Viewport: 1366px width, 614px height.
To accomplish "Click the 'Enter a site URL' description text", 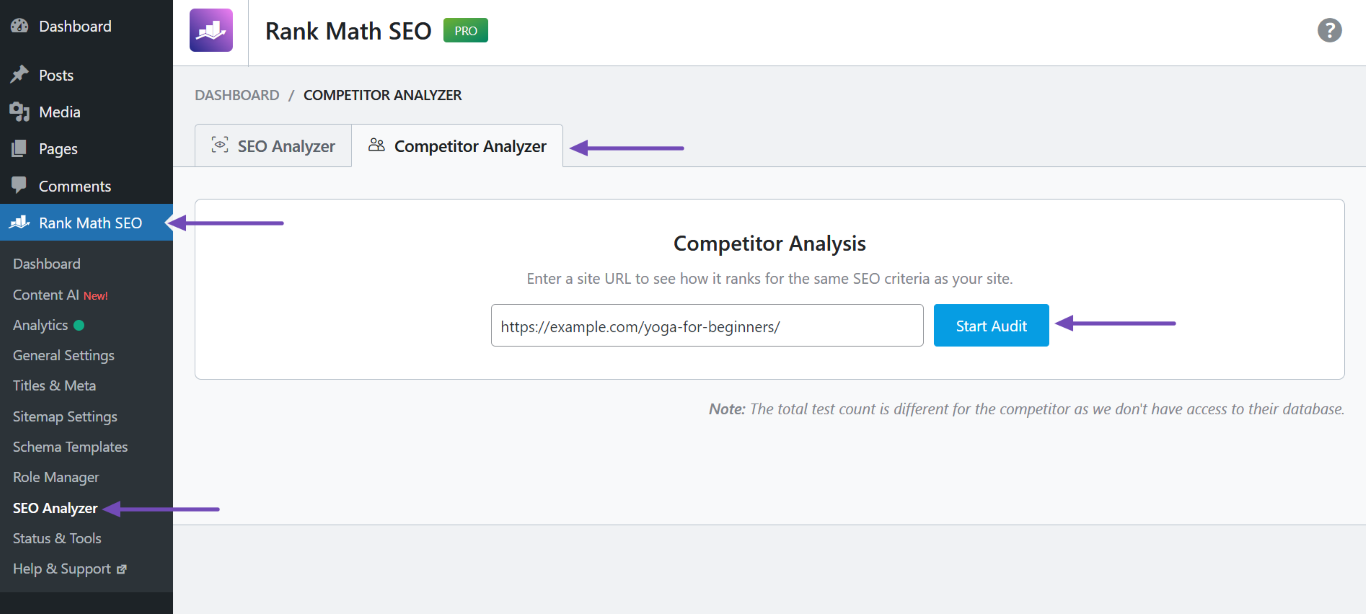I will coord(770,279).
